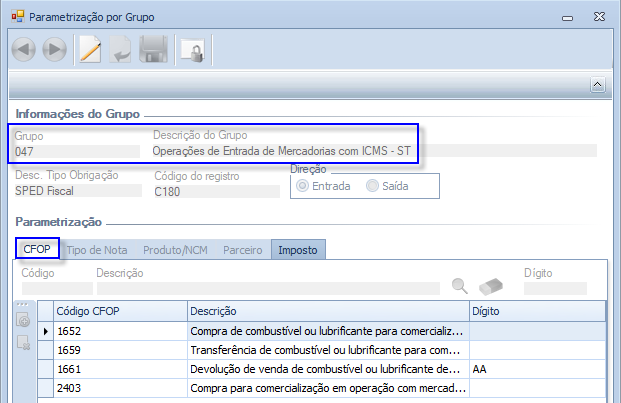Click the Compra de combustível description cell
Viewport: 621px width, 403px height.
[328, 331]
